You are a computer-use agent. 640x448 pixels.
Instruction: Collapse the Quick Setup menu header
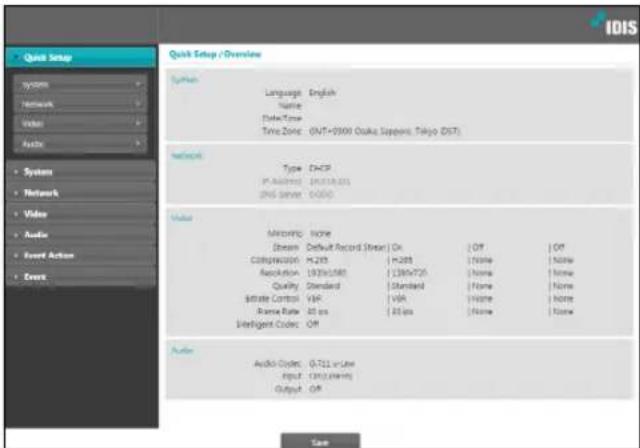point(80,58)
